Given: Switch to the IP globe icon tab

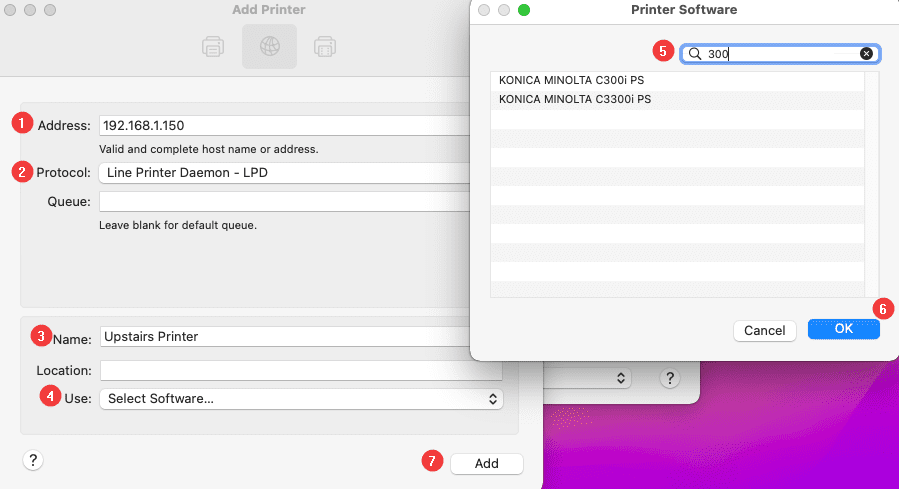Looking at the screenshot, I should click(x=269, y=46).
